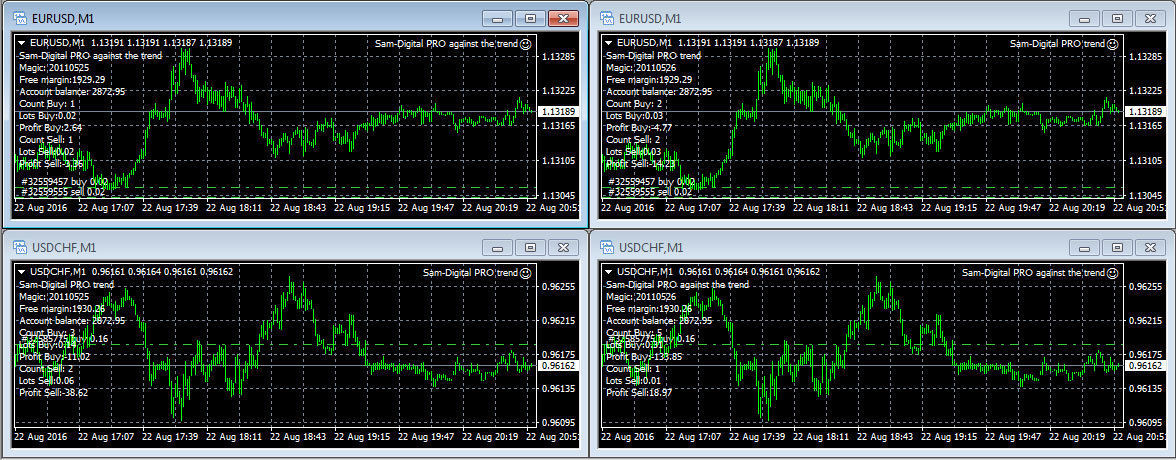
Task: Click the smiley icon next to 'Sam-Digital PRO trend' on the USDCHF chart
Action: pos(526,273)
